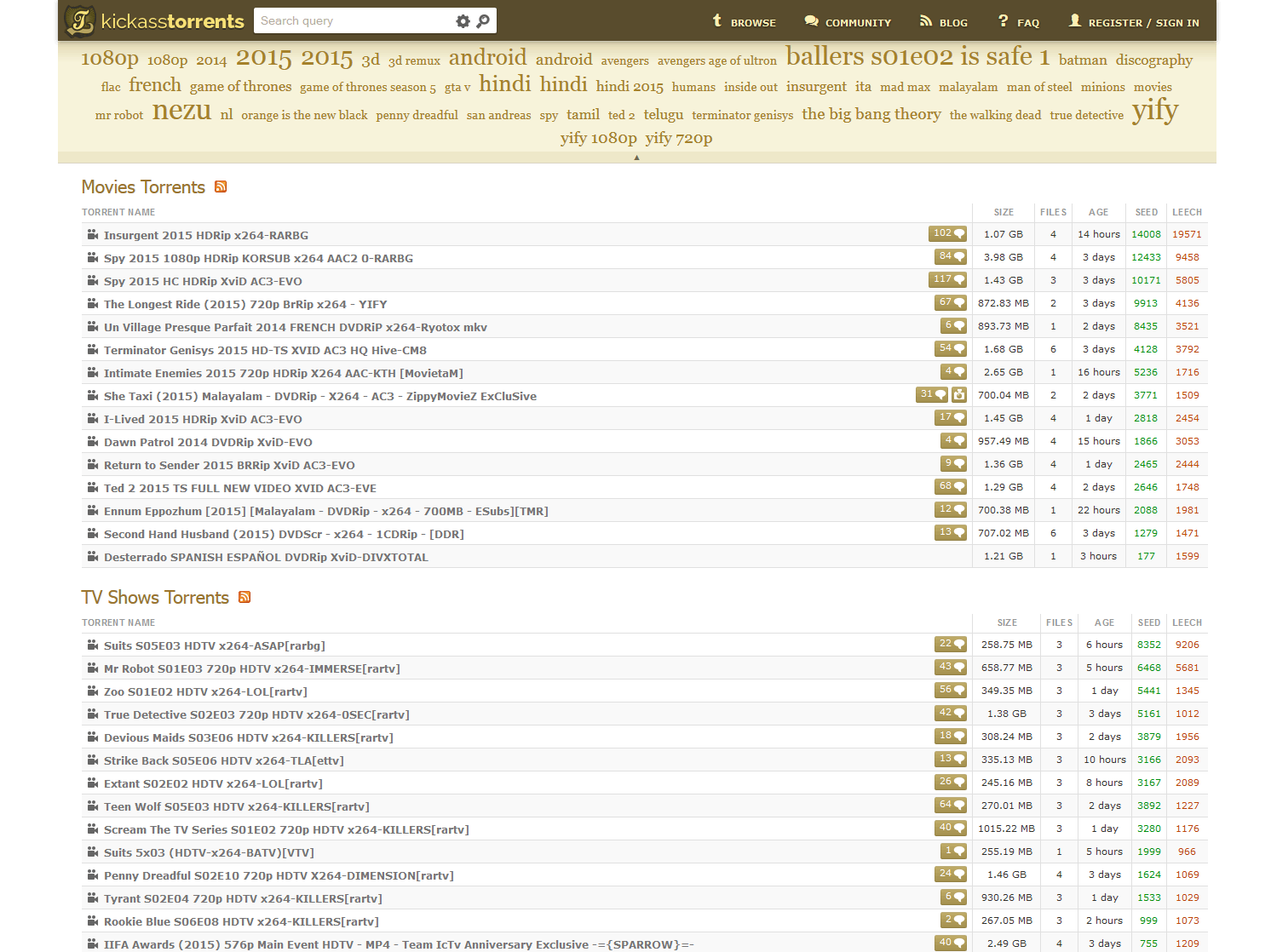Open comments for Suits S05E03 HDTV

[951, 644]
